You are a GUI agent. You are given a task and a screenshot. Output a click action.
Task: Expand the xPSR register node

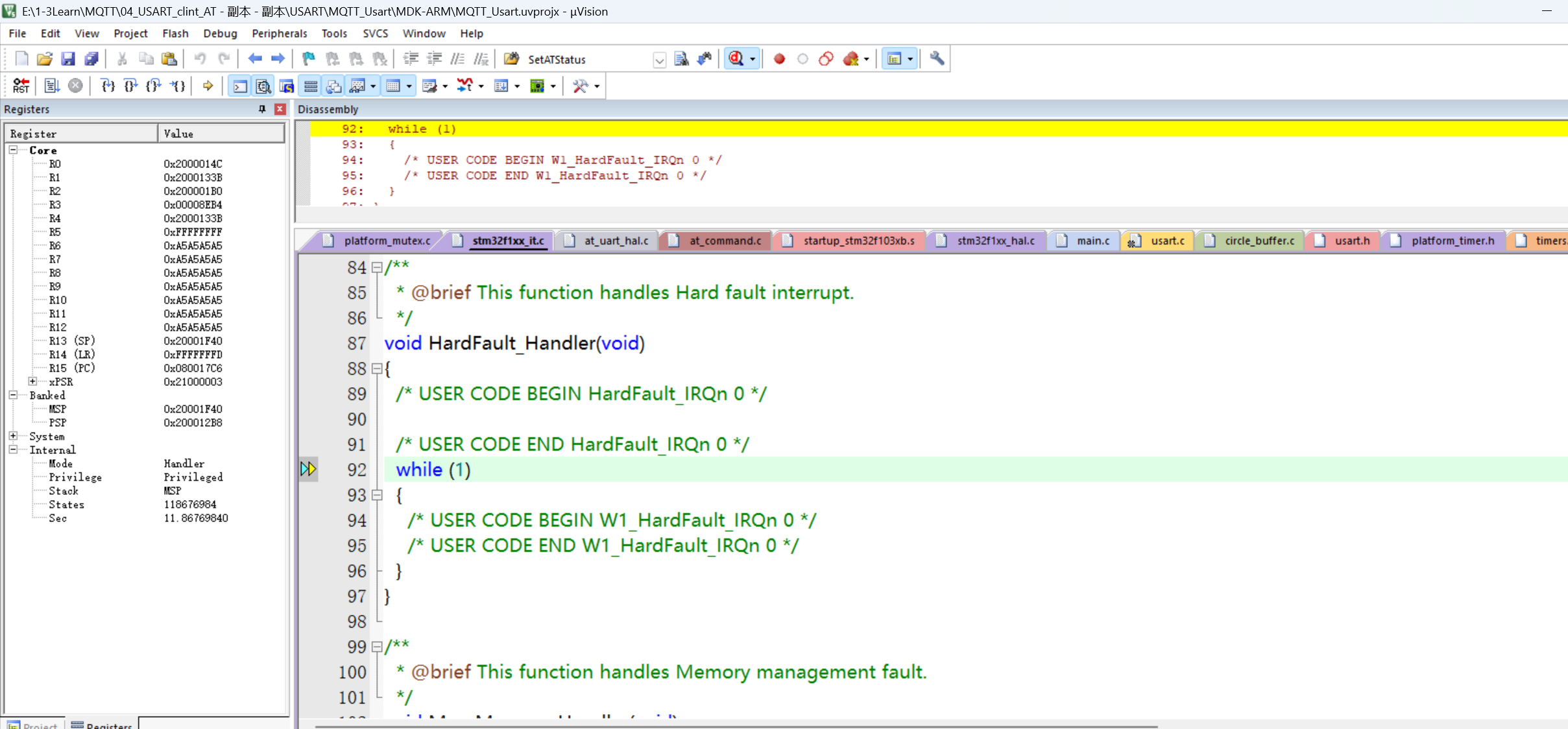pos(32,381)
